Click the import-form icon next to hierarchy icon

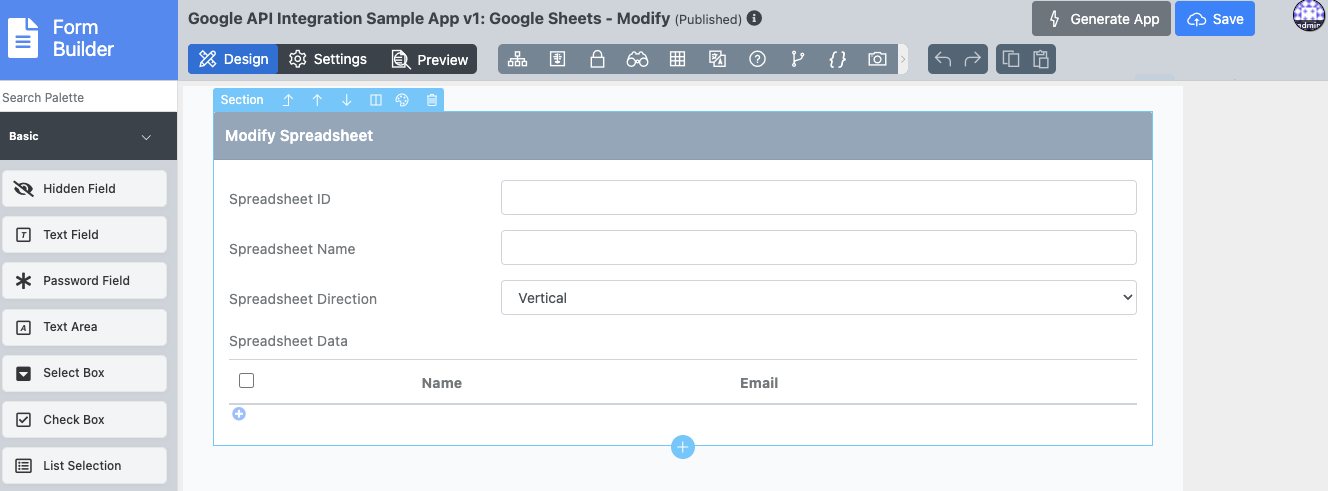(x=557, y=59)
